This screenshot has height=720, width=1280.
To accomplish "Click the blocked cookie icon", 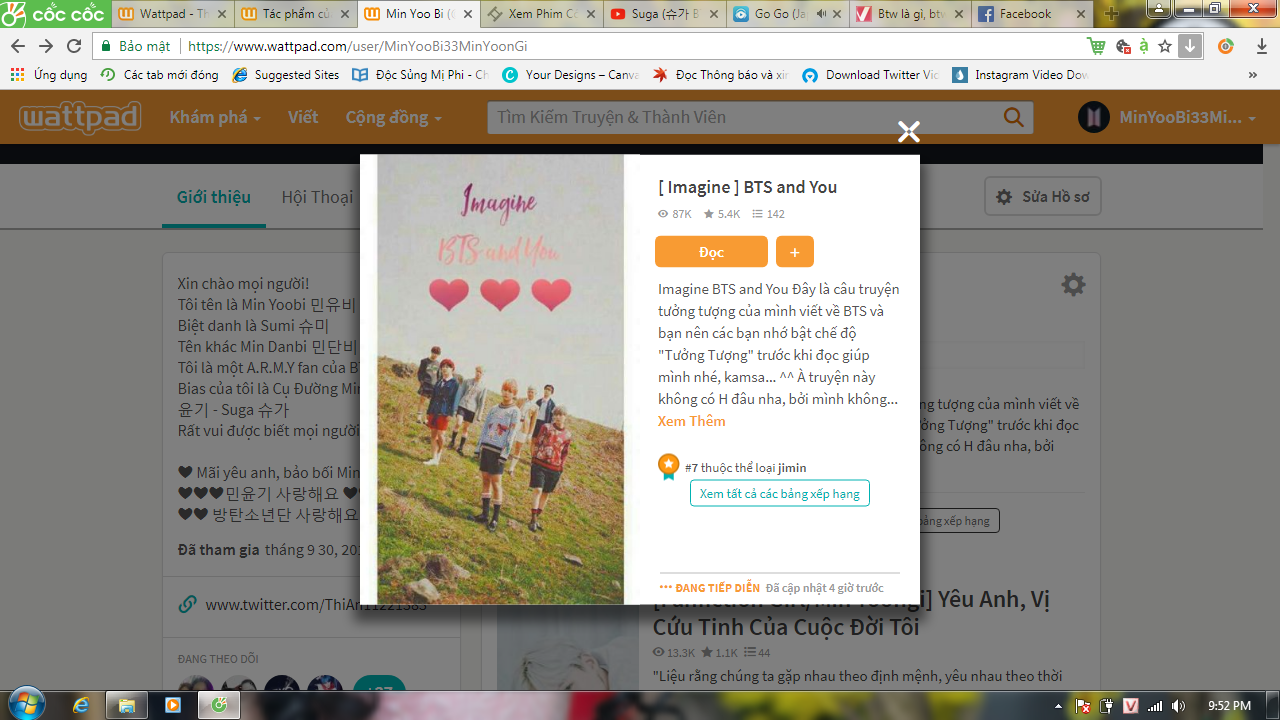I will 1123,46.
